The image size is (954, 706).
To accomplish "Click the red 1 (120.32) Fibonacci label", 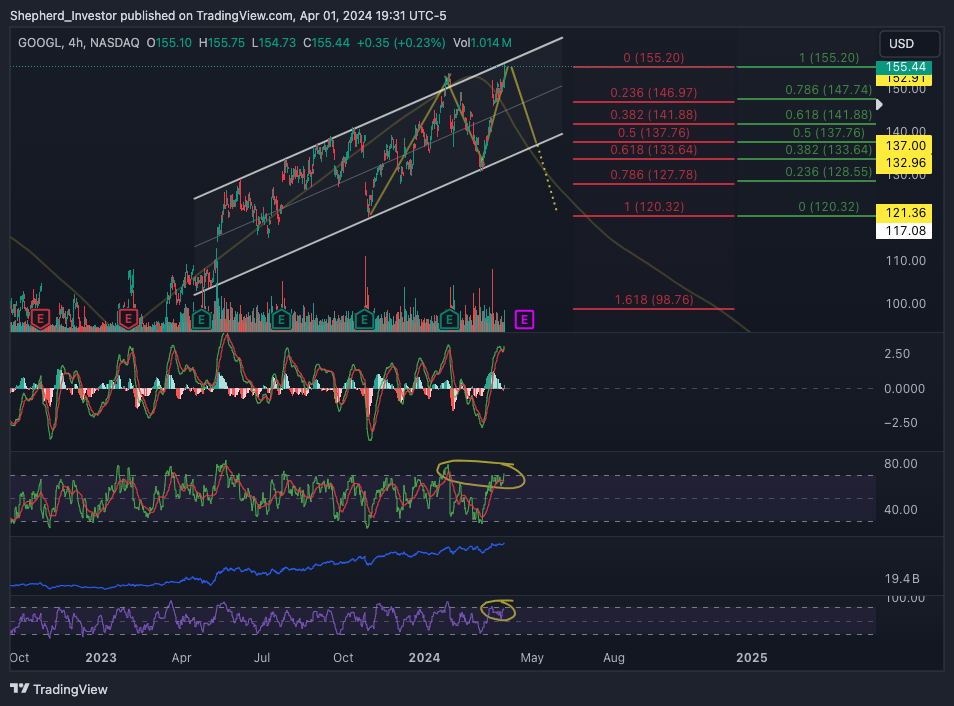I will point(653,207).
